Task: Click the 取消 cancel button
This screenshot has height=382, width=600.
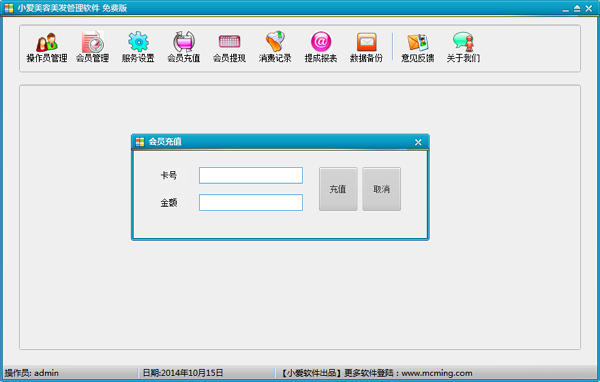Action: (382, 189)
